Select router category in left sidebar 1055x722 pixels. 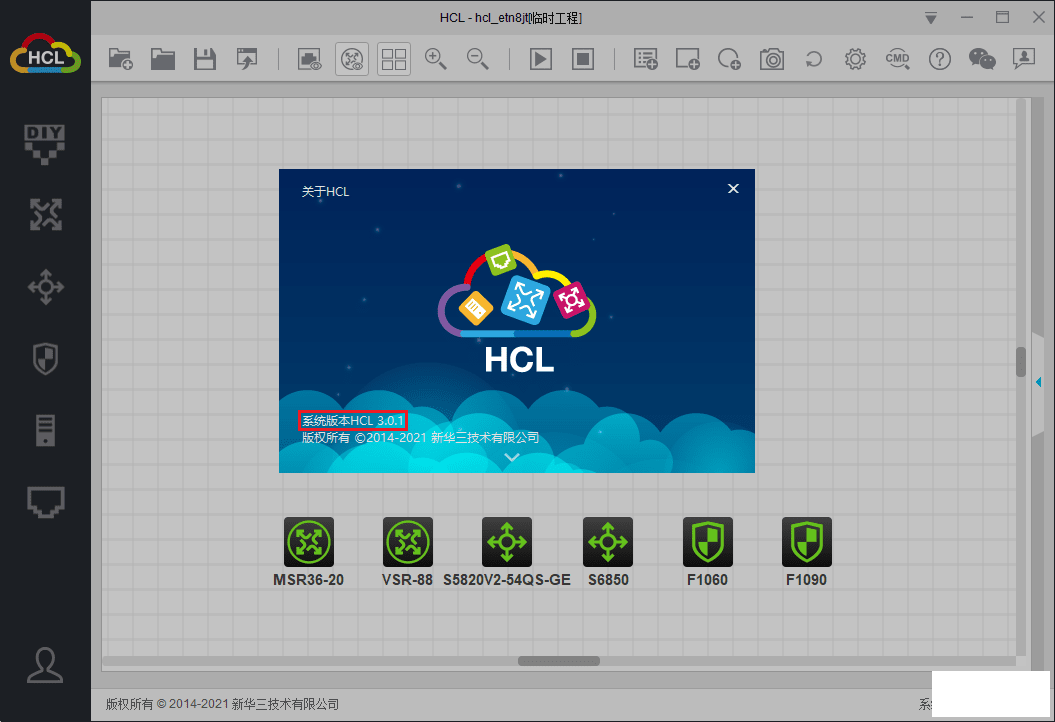(x=45, y=215)
